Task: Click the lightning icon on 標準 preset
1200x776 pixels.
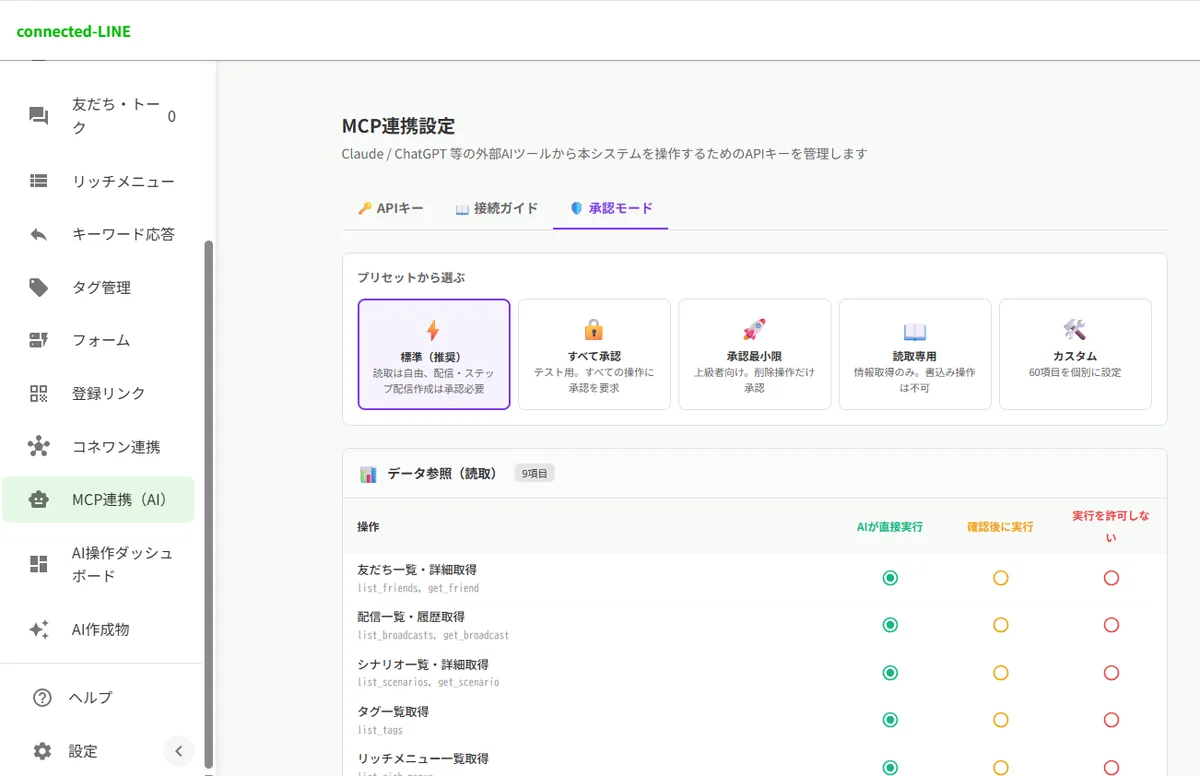Action: point(433,330)
